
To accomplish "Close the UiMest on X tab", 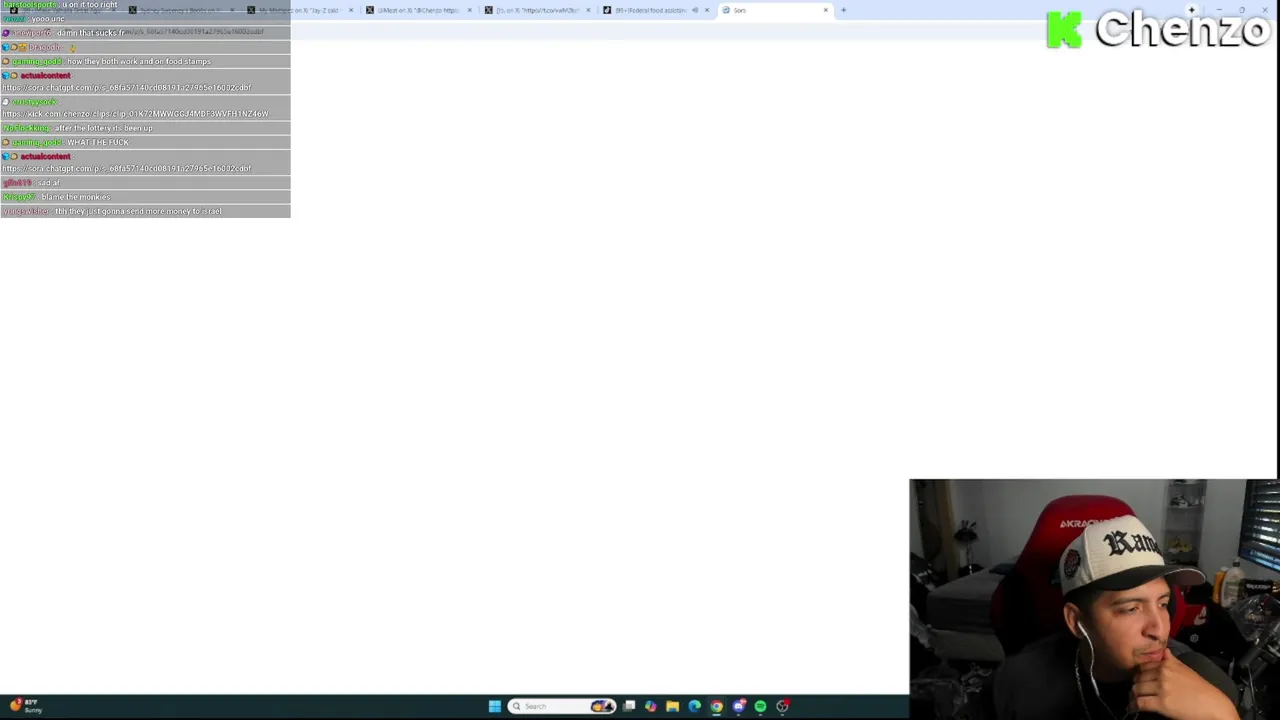I will point(469,10).
